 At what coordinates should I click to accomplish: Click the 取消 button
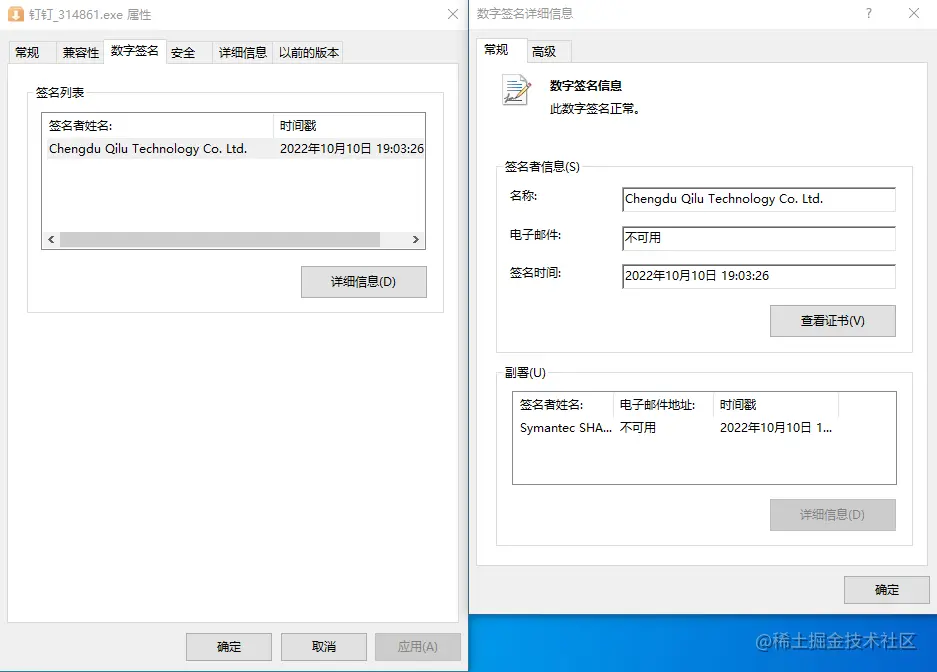pos(323,646)
